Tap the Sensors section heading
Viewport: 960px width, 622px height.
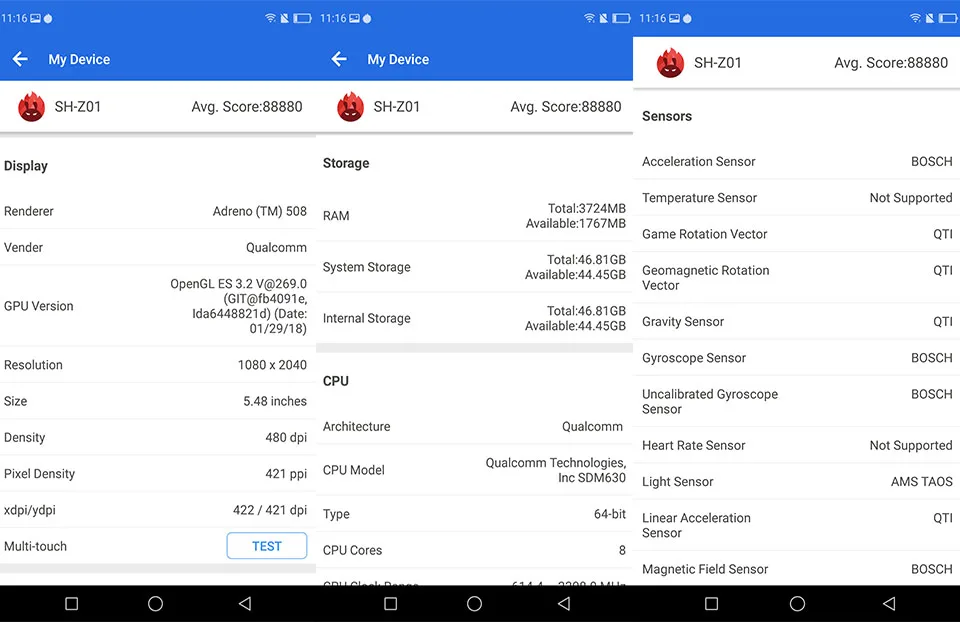point(667,116)
